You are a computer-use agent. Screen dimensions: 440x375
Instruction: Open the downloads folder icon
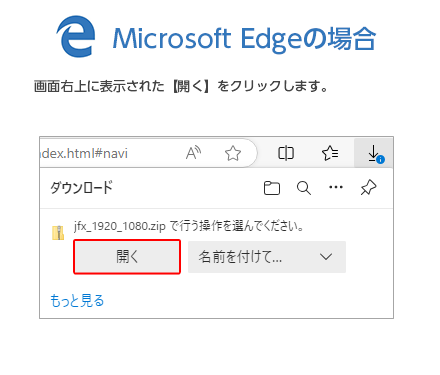click(272, 188)
